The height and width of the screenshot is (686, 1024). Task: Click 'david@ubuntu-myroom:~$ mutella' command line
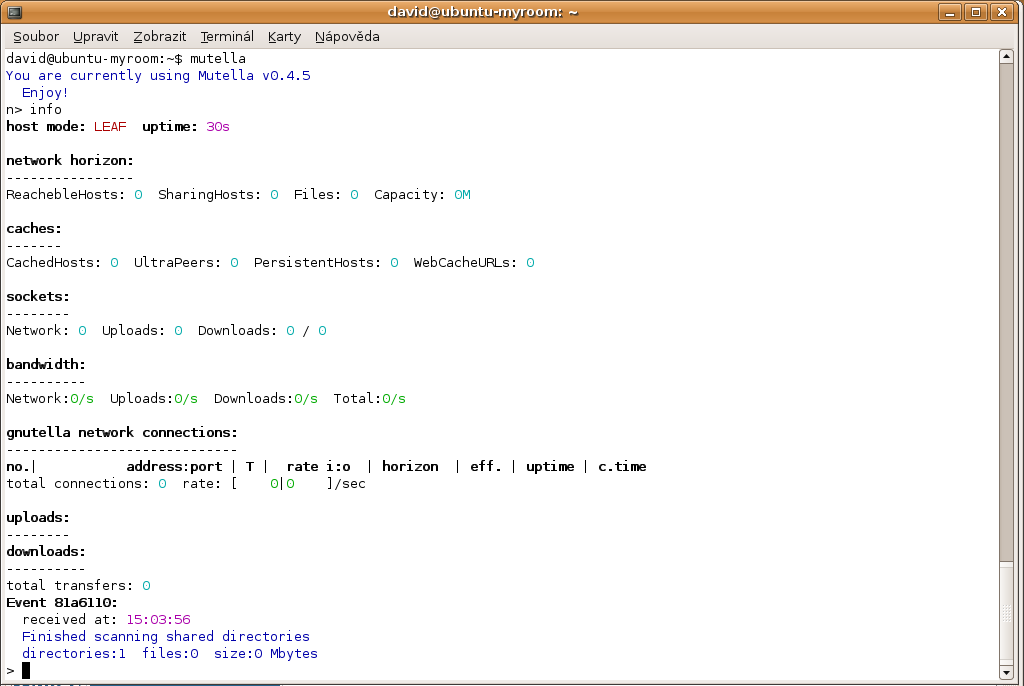(x=126, y=59)
